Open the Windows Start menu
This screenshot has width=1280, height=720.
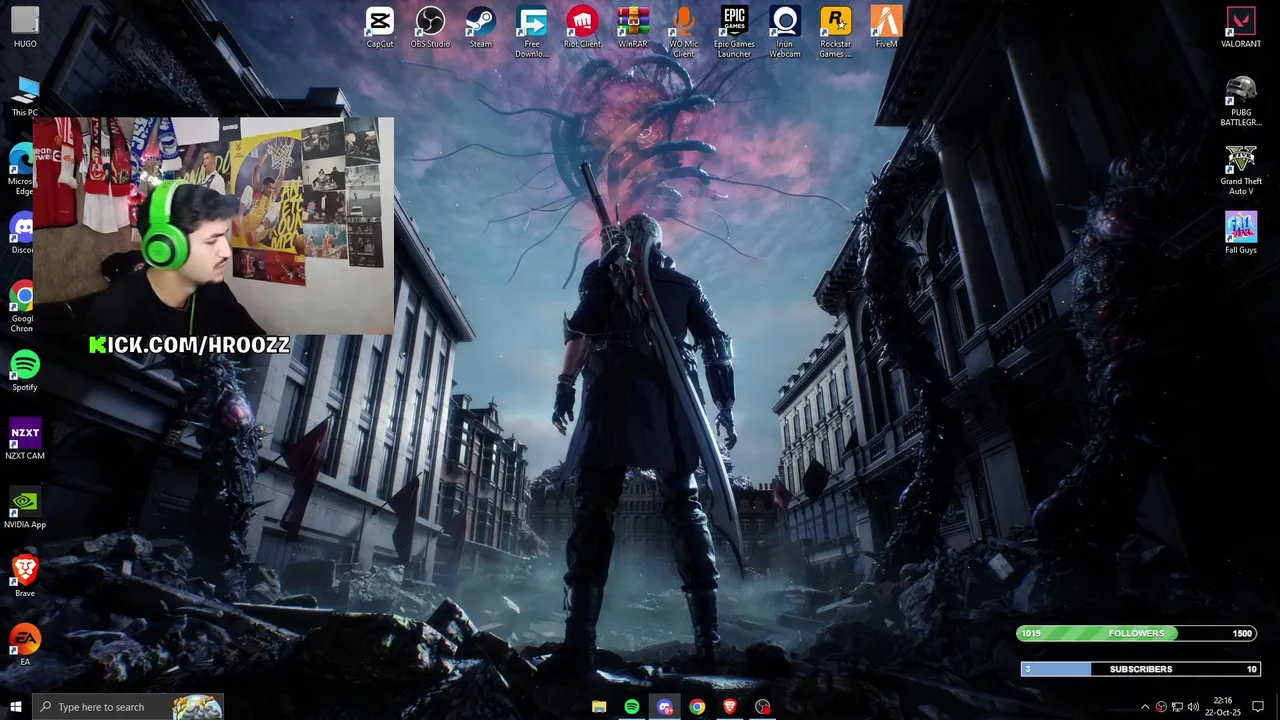pos(15,707)
